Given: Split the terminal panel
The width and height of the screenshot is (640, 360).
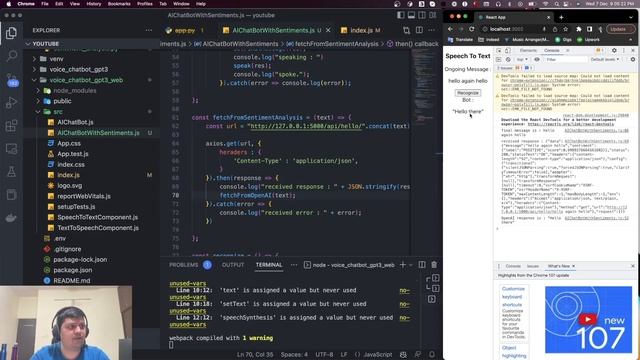Looking at the screenshot, I should point(422,265).
